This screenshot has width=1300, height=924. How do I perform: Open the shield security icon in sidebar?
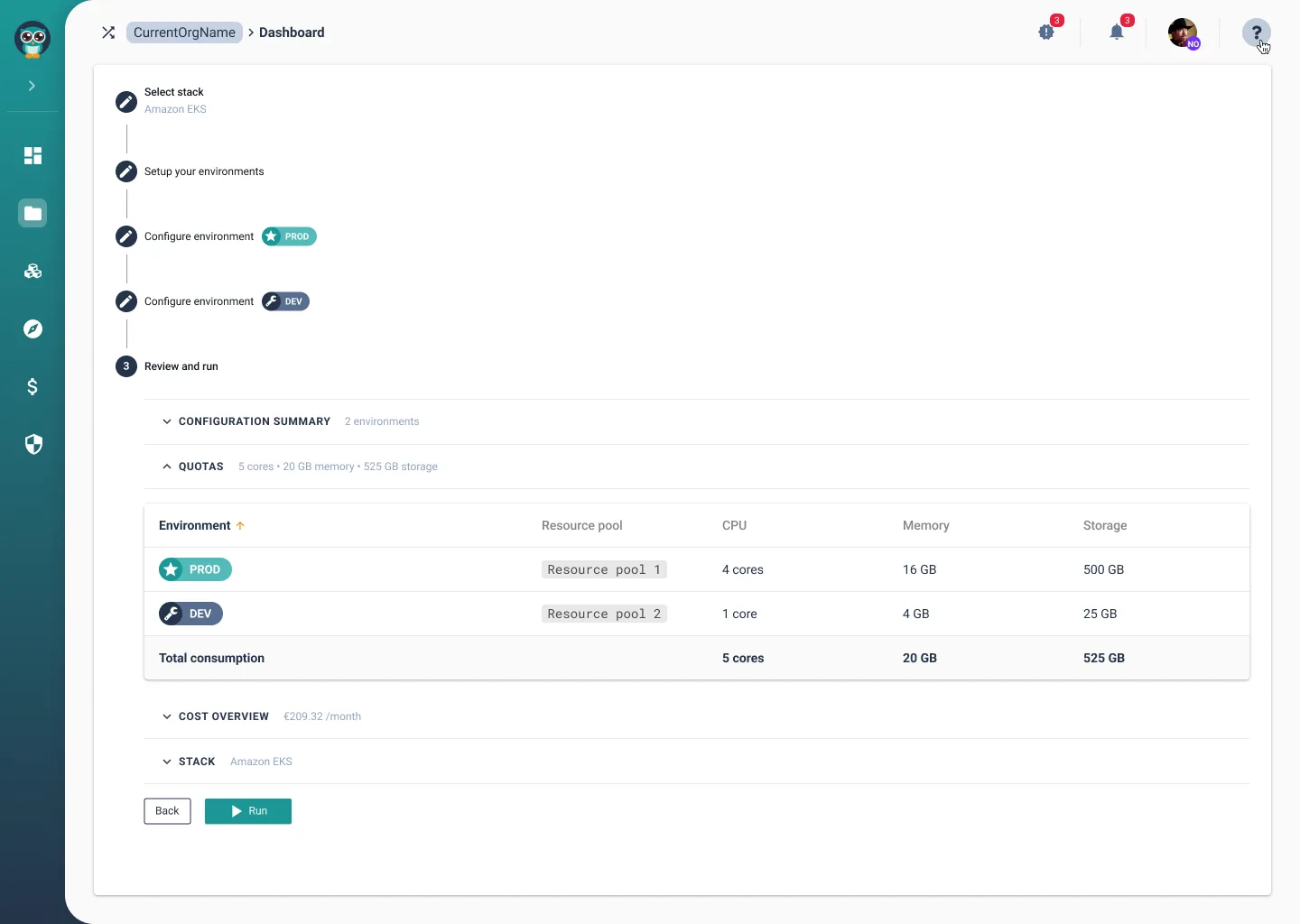32,444
